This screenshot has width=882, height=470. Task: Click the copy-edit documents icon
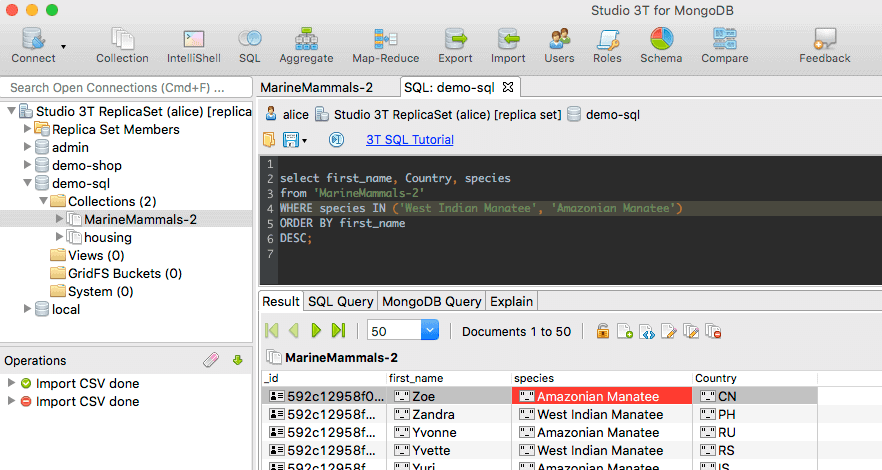coord(691,331)
